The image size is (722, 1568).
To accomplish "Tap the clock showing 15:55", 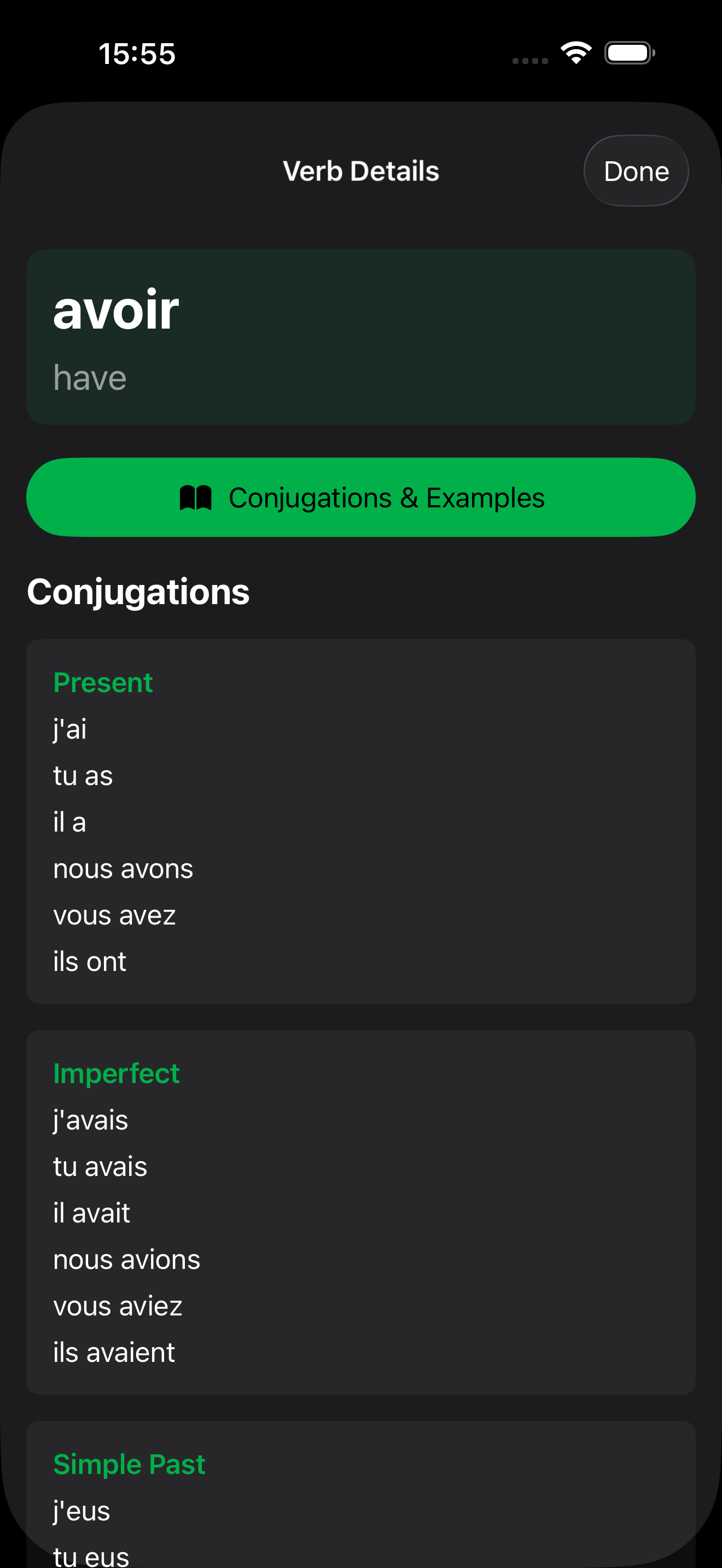I will [x=137, y=54].
